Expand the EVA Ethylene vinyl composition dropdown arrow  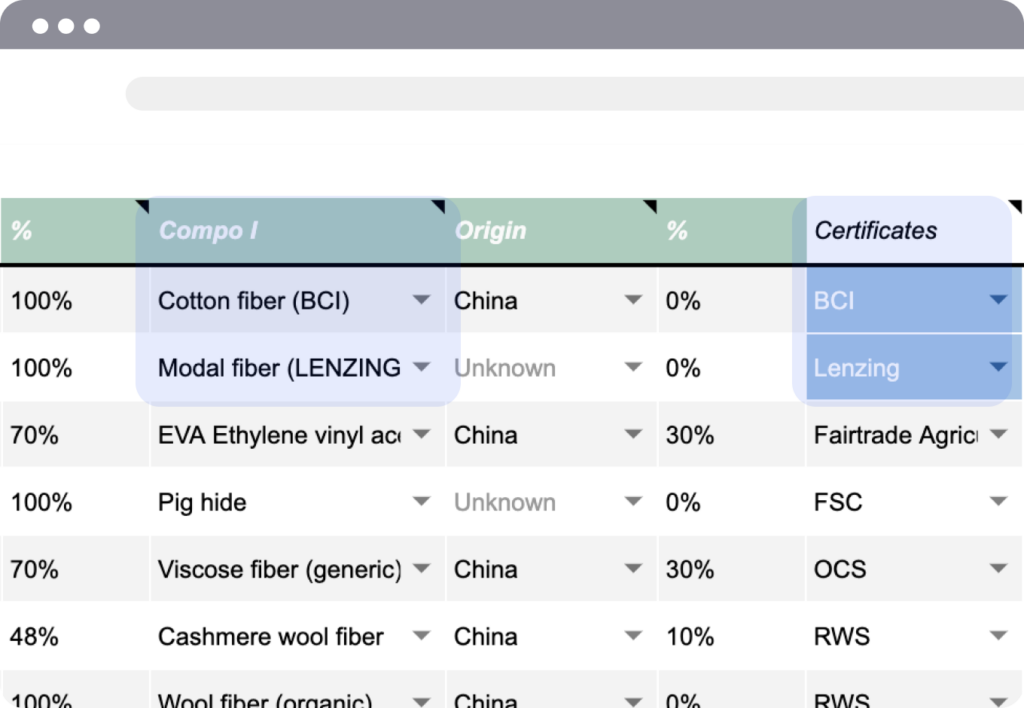pos(422,434)
